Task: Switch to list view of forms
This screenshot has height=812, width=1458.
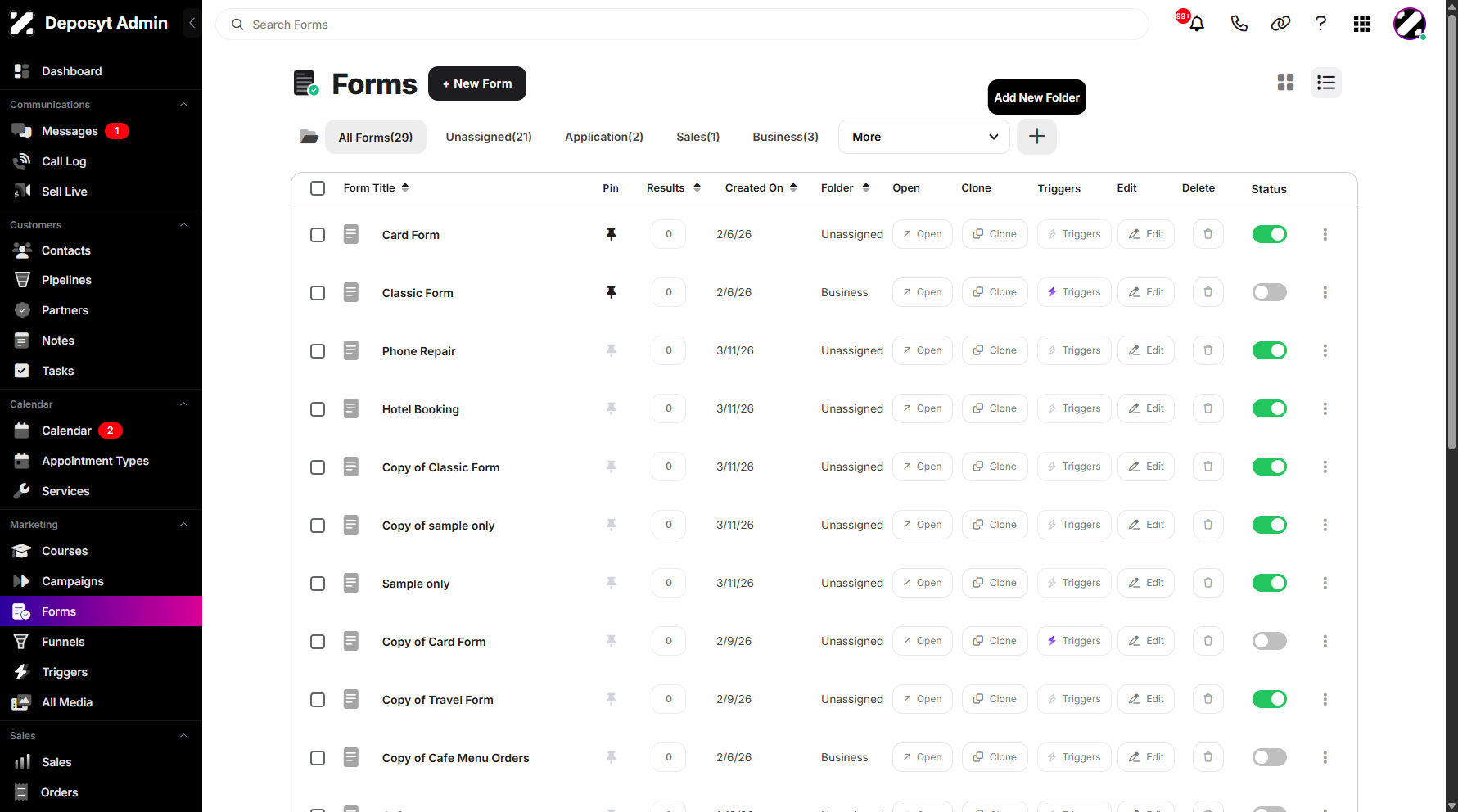Action: pyautogui.click(x=1326, y=83)
